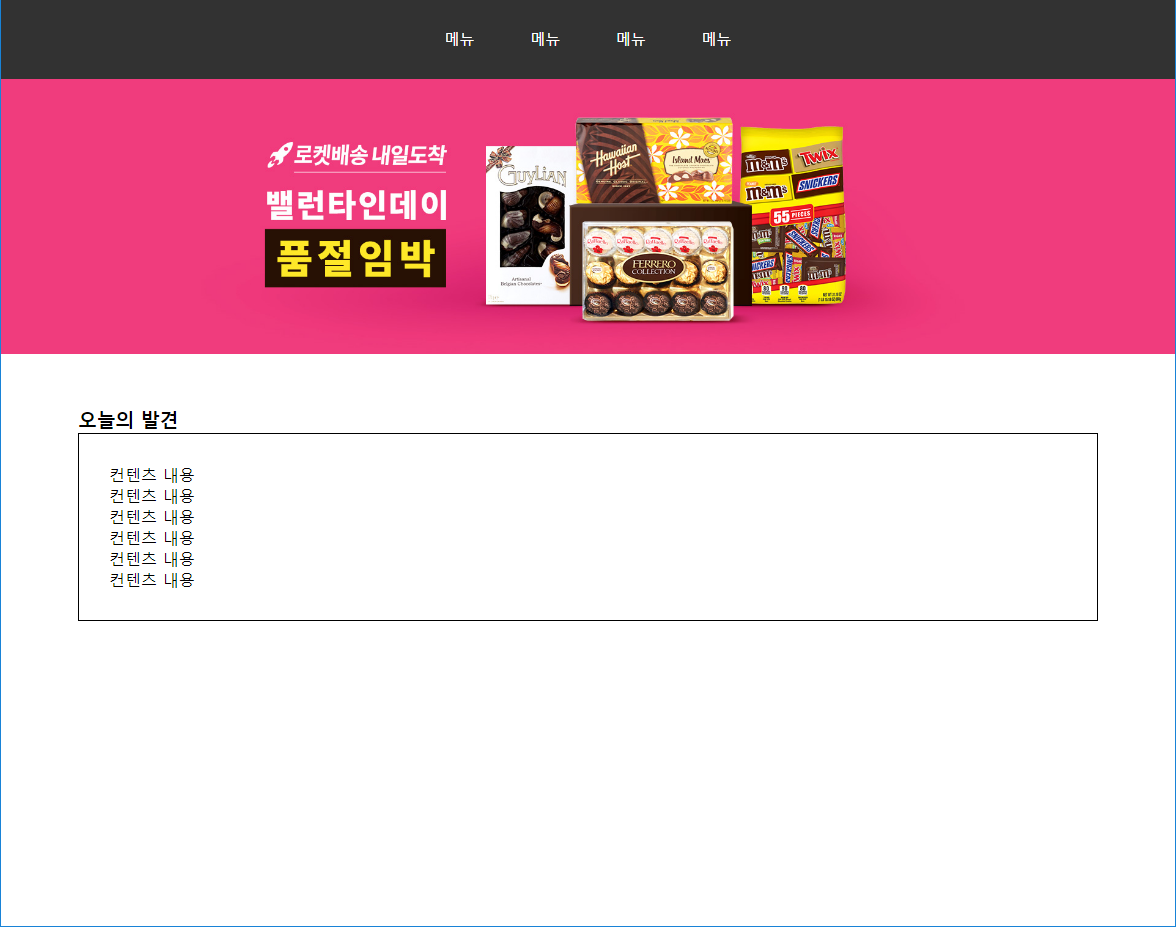
Task: Click the 밸런타인데이 banner headline
Action: (x=357, y=205)
